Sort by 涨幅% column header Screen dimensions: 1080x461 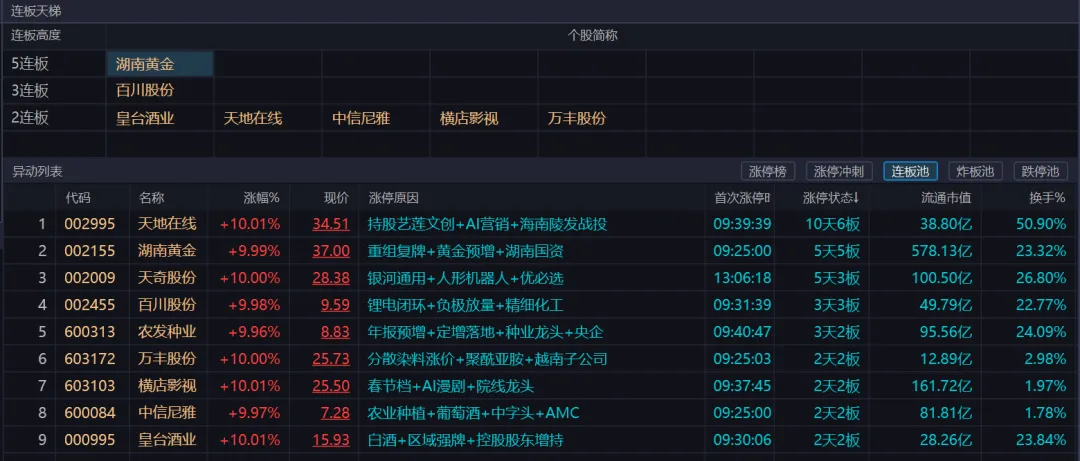point(262,198)
